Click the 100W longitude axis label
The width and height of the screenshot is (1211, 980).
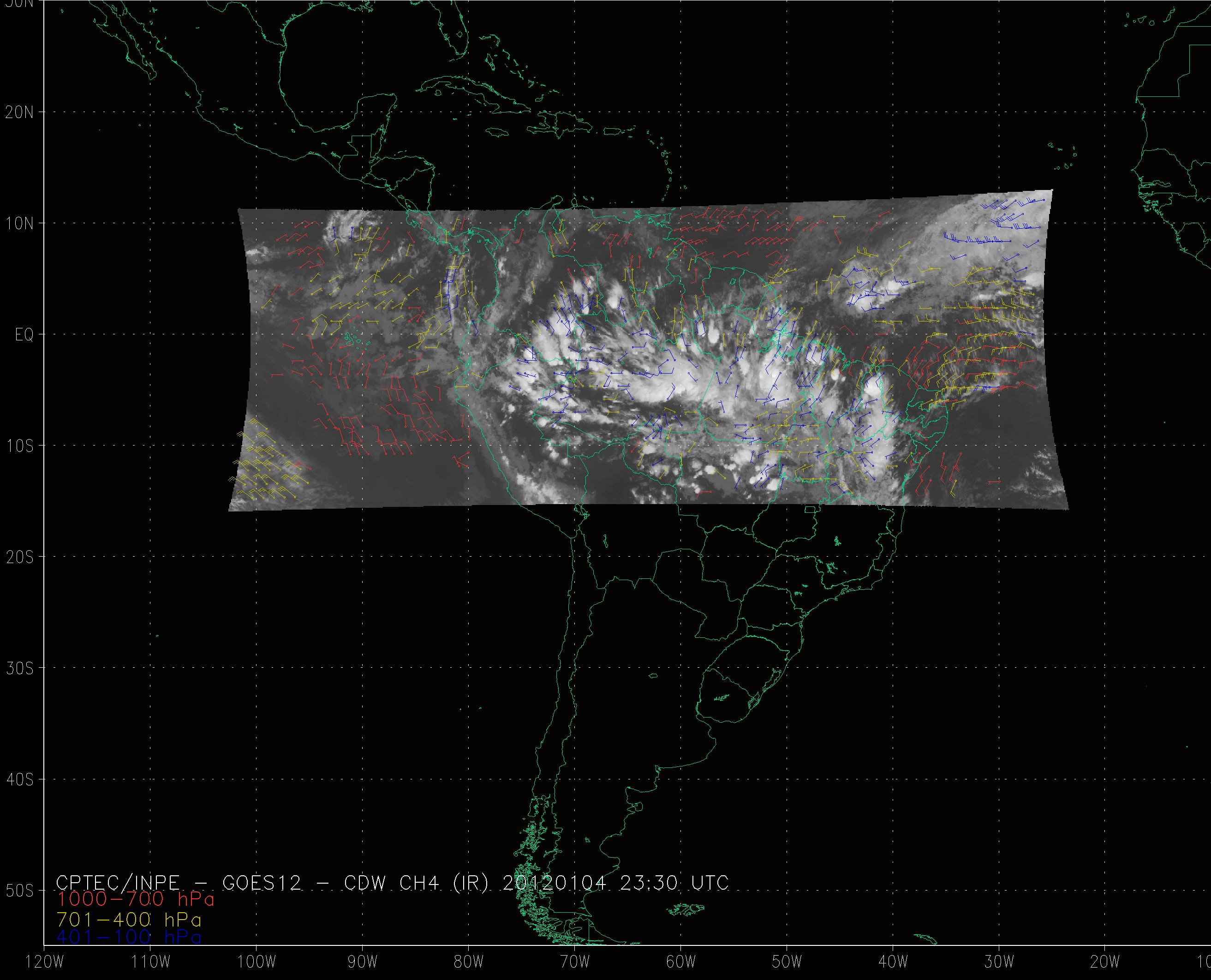coord(256,962)
